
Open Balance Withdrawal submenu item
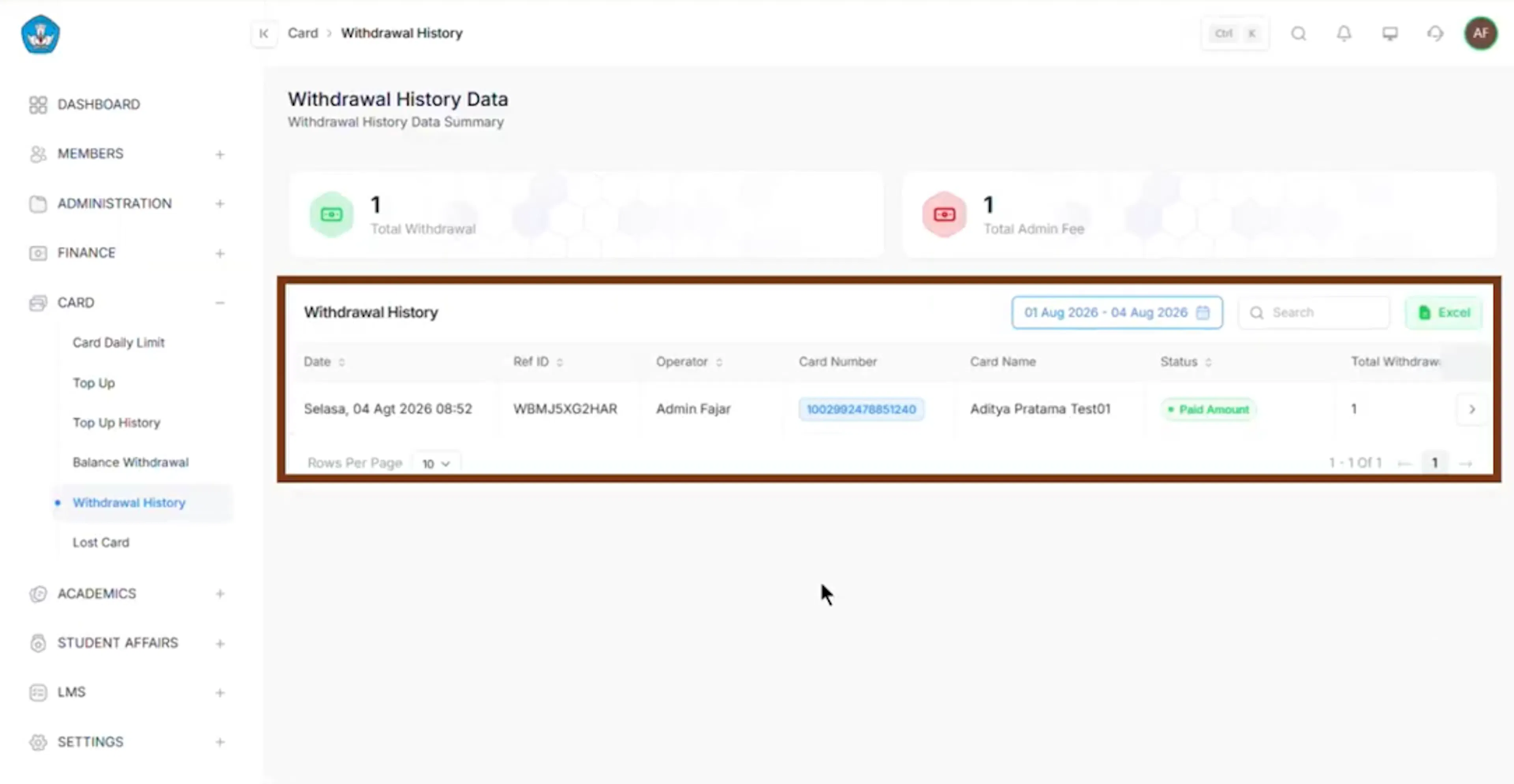tap(131, 462)
